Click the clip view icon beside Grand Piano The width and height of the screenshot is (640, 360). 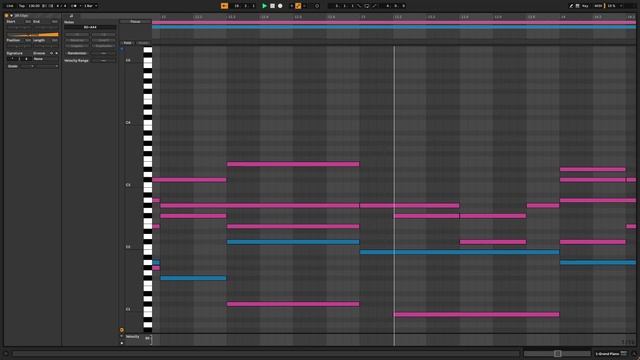[624, 353]
